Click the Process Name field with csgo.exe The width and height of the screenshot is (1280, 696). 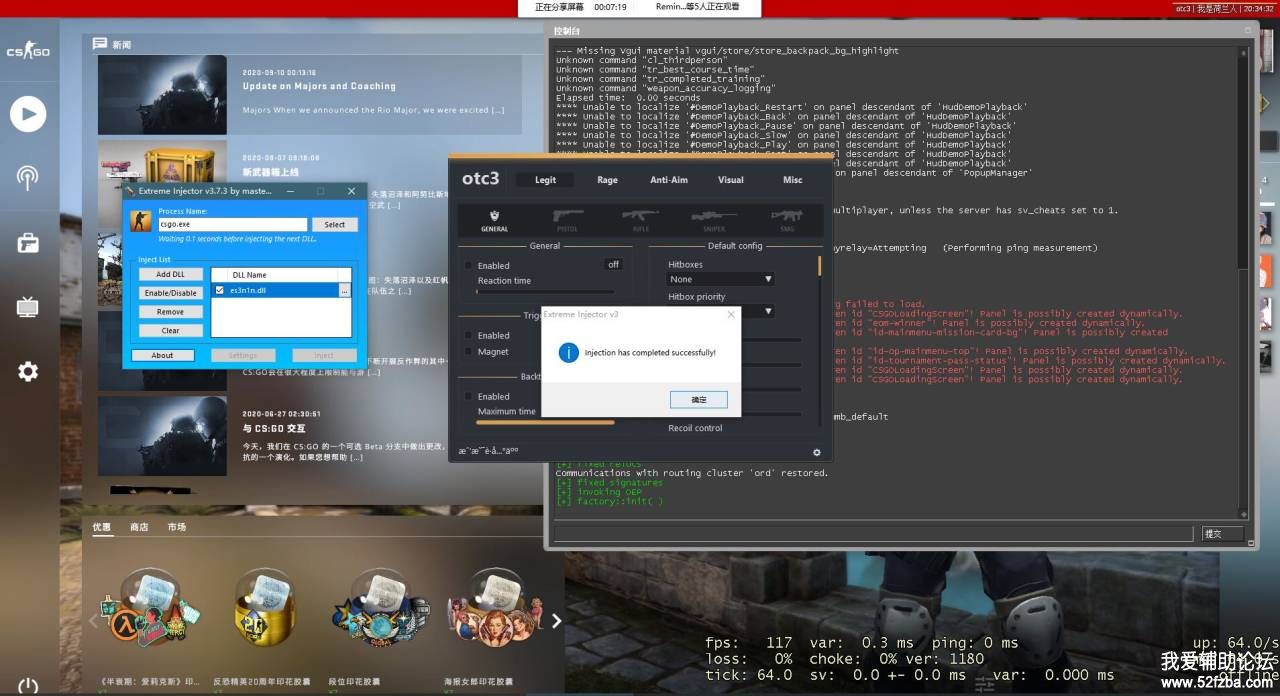point(233,225)
